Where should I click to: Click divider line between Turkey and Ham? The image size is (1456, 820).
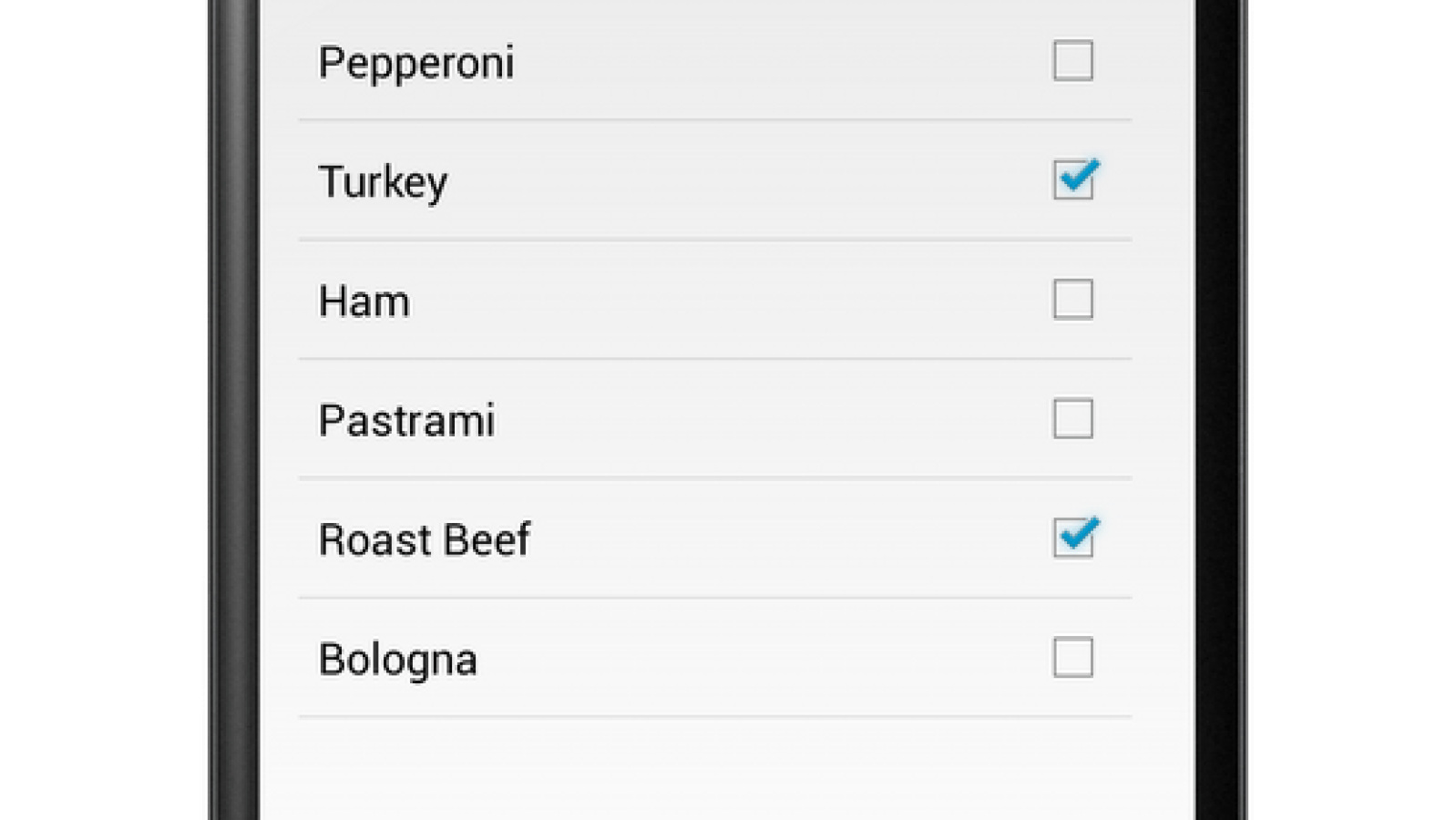coord(714,240)
